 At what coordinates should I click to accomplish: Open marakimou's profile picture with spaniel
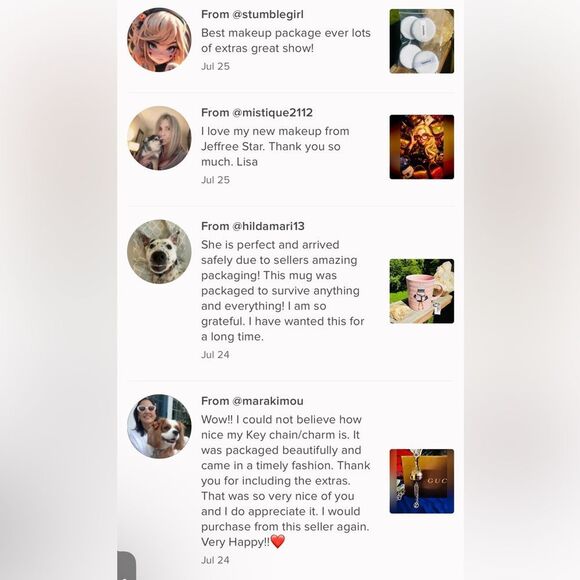159,426
